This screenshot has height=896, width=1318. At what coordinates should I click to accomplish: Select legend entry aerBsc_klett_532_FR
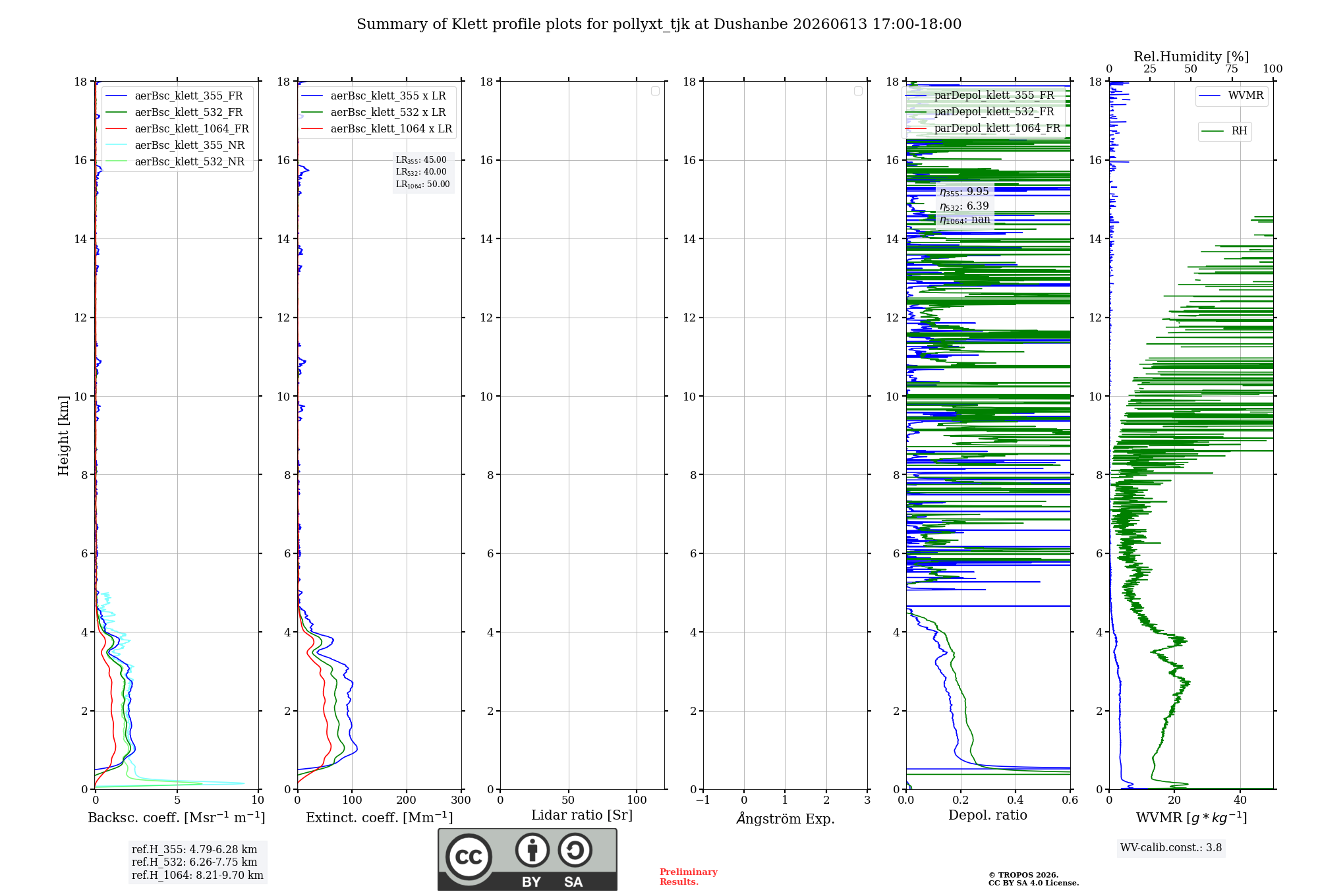pyautogui.click(x=177, y=113)
